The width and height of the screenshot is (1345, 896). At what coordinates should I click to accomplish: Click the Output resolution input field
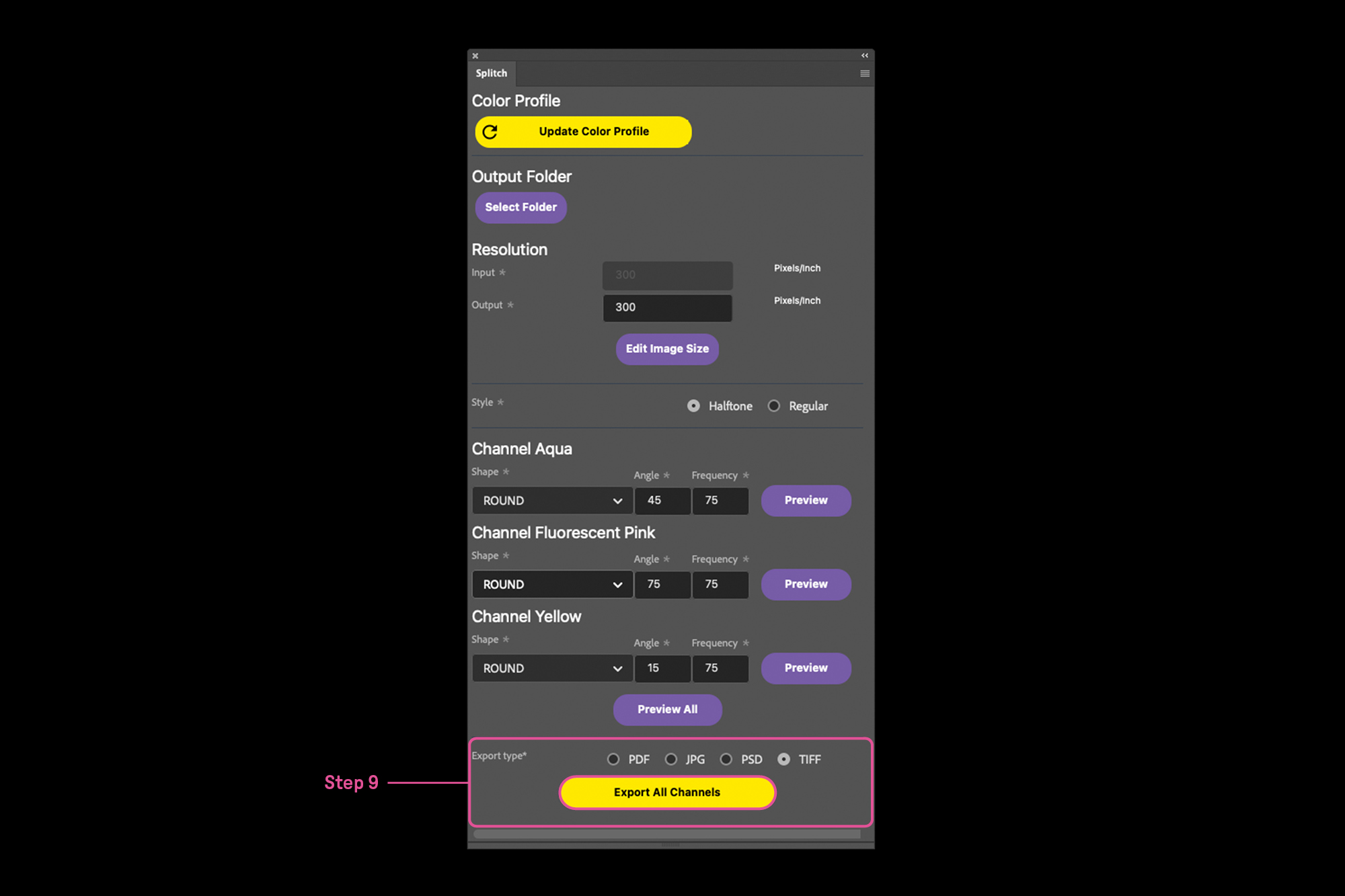(667, 307)
